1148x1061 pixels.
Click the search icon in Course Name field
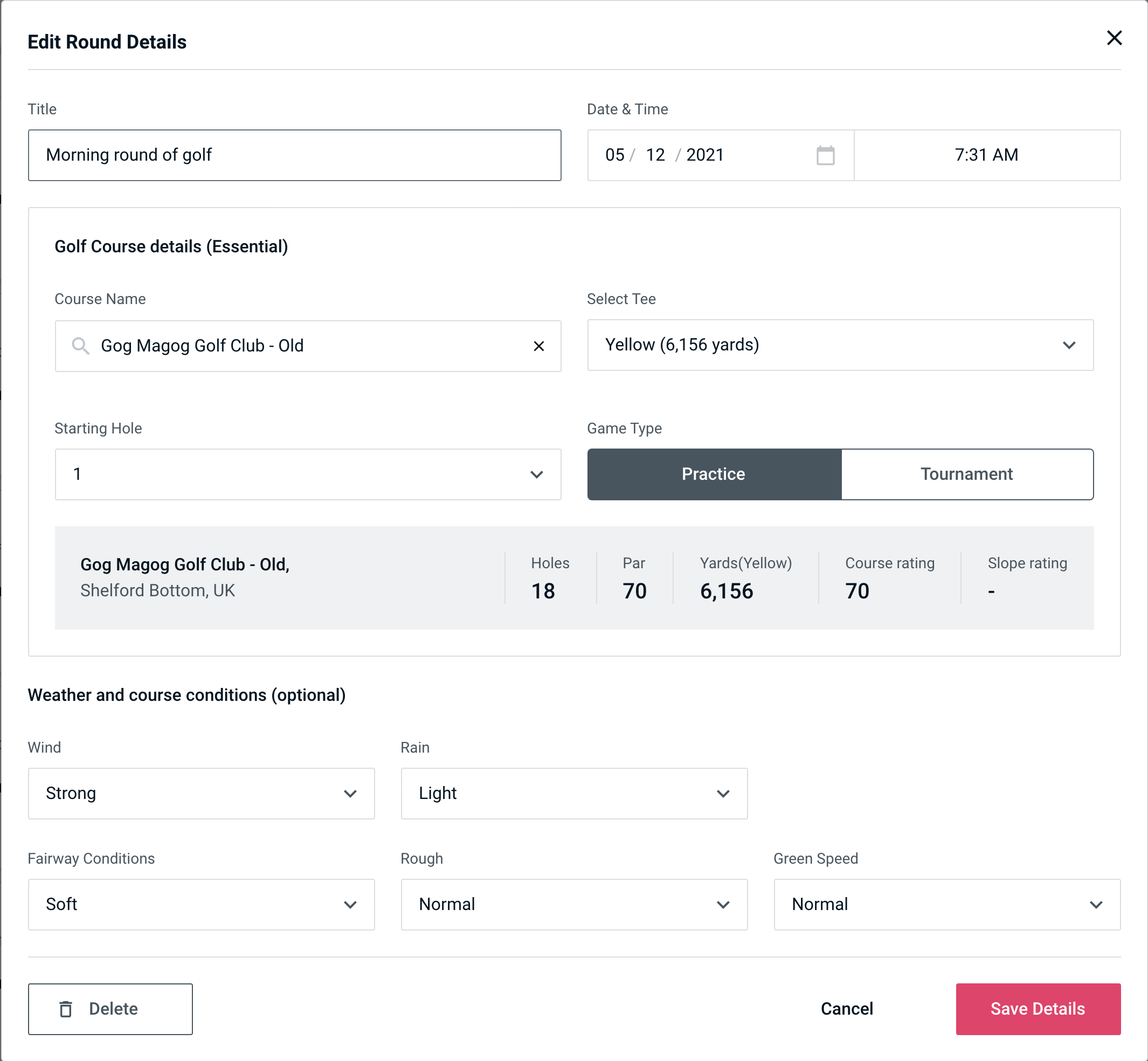click(81, 345)
